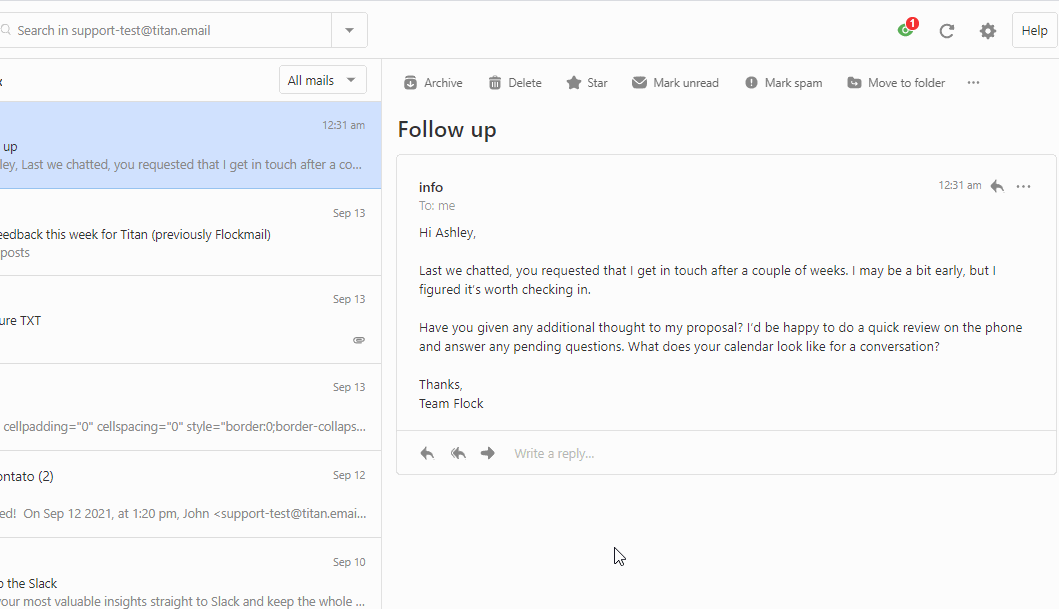Viewport: 1059px width, 609px height.
Task: Expand the search options dropdown arrow
Action: 349,30
